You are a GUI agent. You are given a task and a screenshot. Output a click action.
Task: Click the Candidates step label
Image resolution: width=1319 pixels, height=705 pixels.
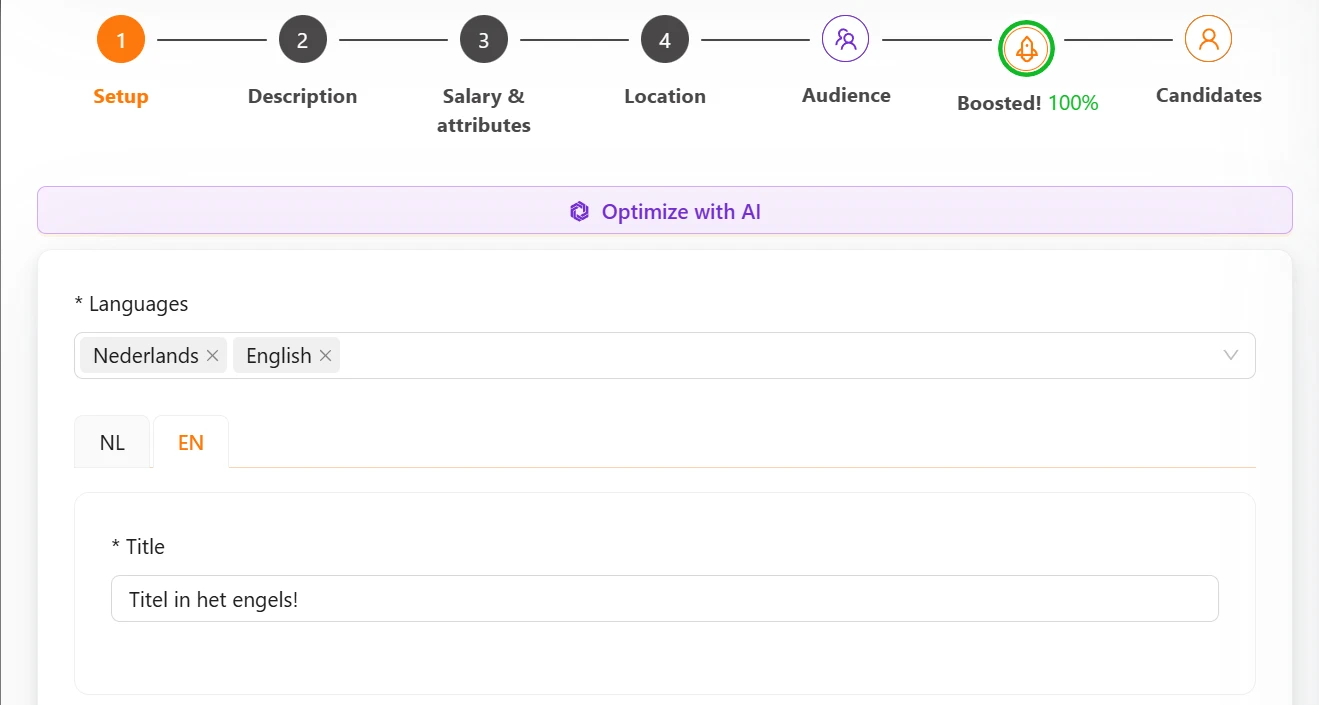click(x=1208, y=95)
